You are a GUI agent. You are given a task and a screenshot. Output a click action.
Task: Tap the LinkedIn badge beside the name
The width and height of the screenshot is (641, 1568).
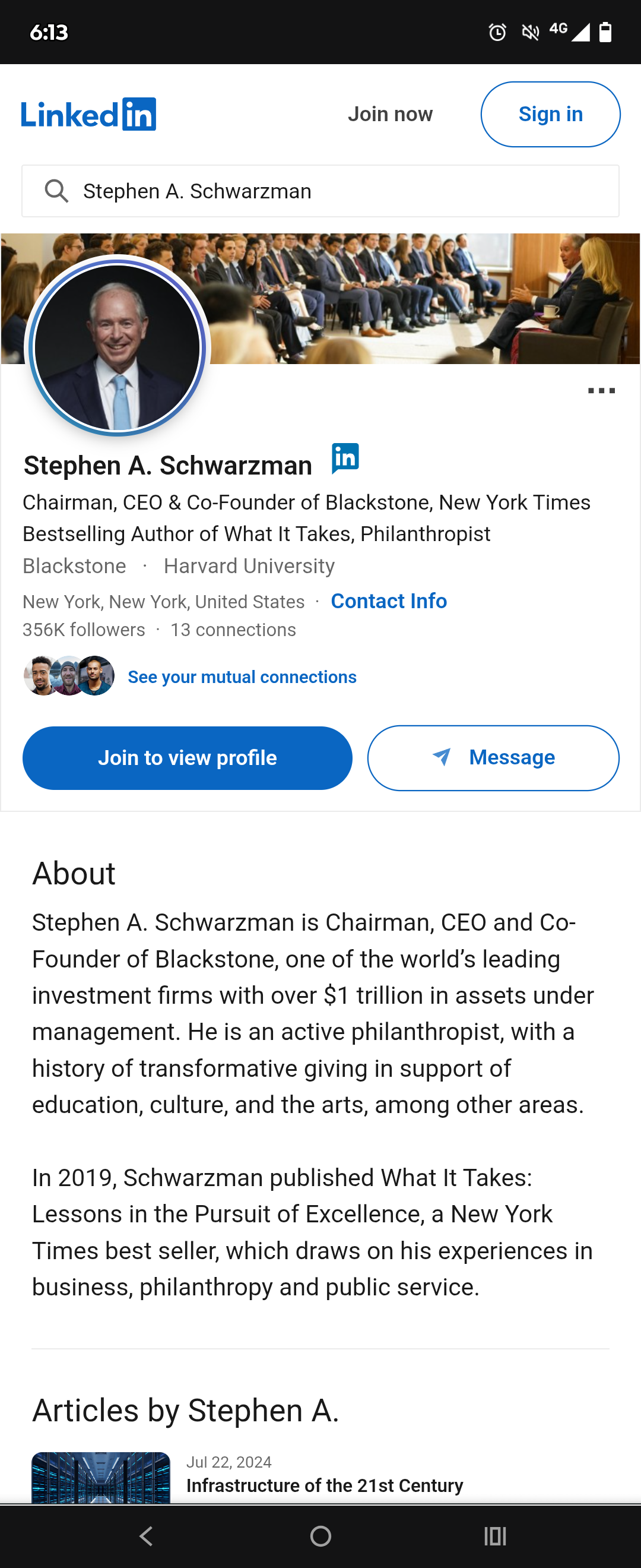tap(345, 459)
